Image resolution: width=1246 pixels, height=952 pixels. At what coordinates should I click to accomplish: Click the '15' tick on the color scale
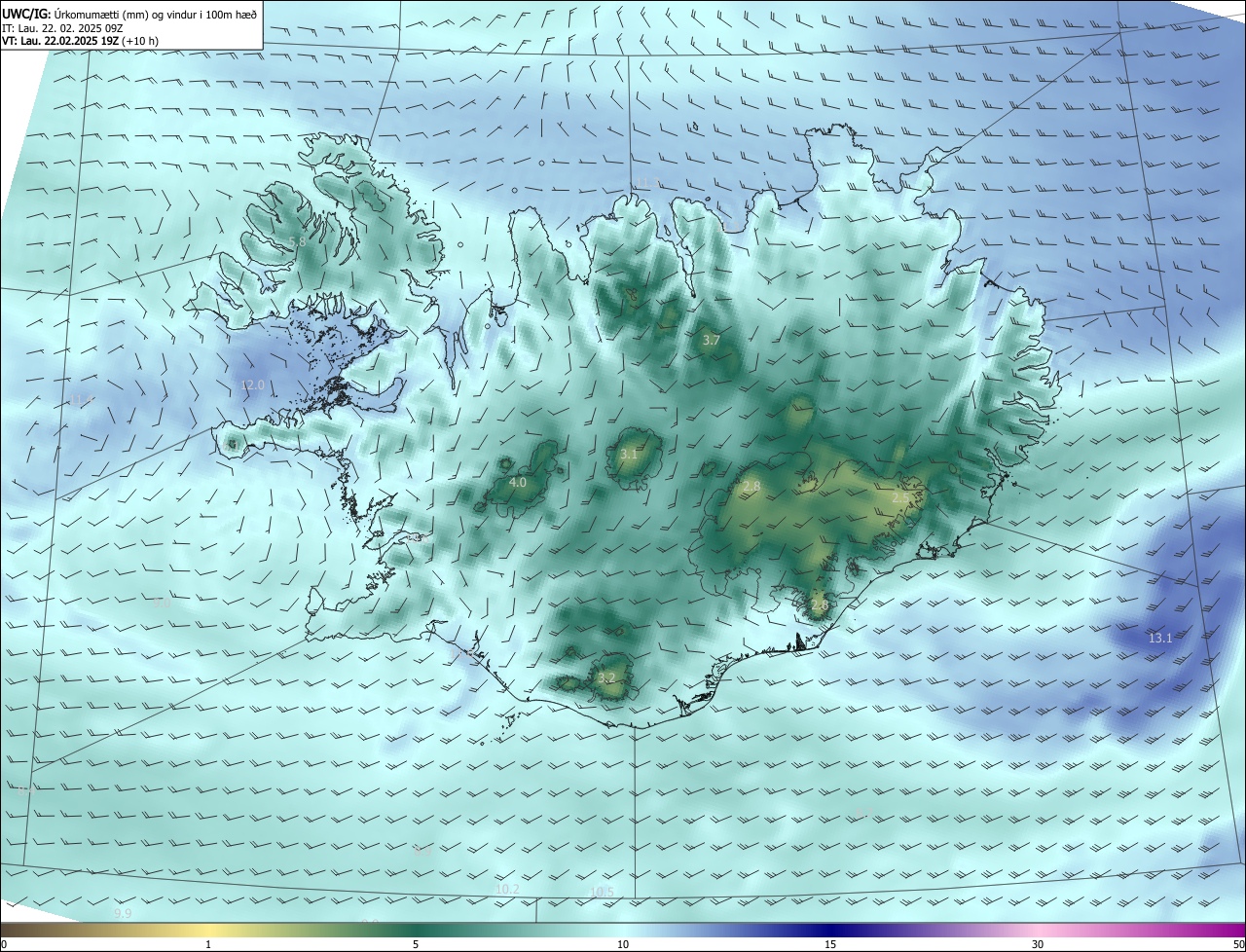click(830, 944)
